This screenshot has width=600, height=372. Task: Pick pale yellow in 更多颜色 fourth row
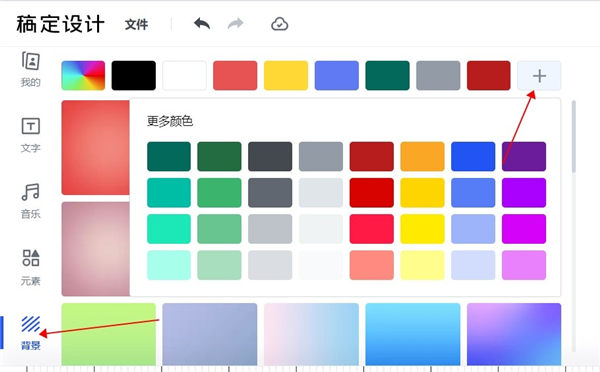[x=422, y=265]
